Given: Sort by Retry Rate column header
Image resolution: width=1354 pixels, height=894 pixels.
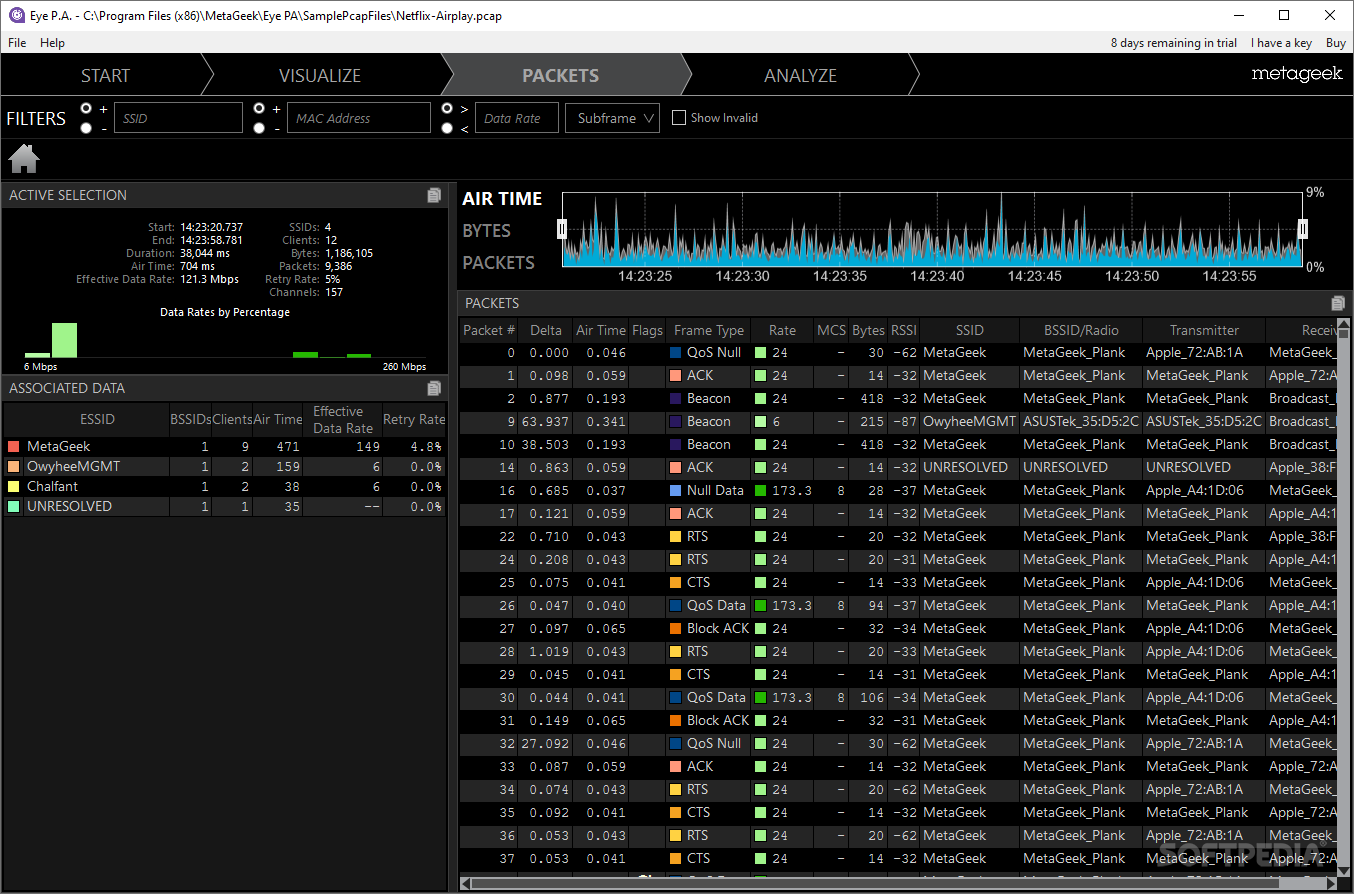Looking at the screenshot, I should point(414,420).
